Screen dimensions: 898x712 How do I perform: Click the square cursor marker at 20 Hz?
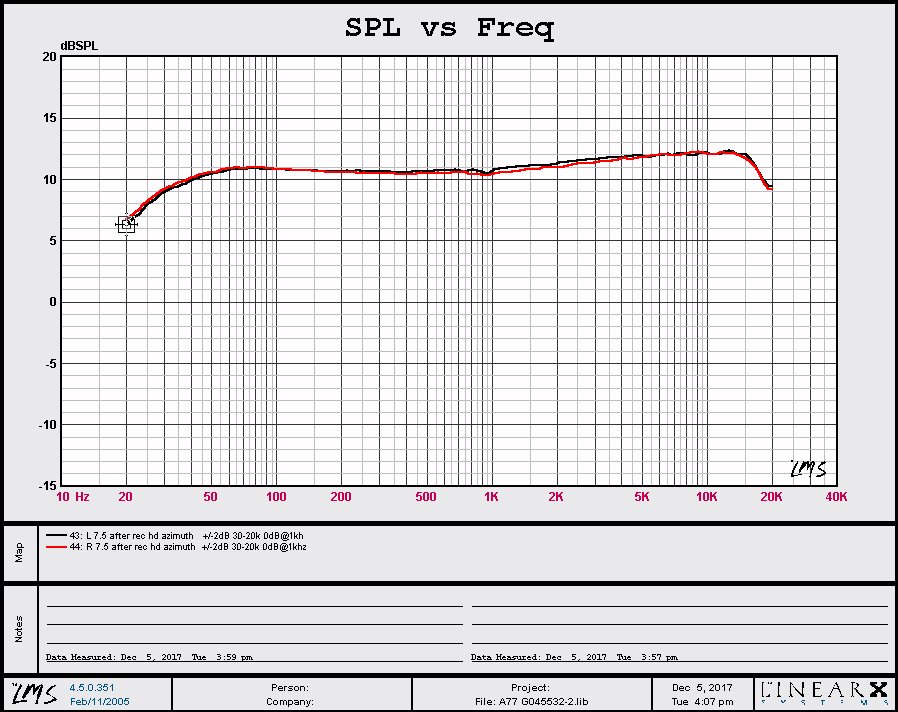pos(126,225)
